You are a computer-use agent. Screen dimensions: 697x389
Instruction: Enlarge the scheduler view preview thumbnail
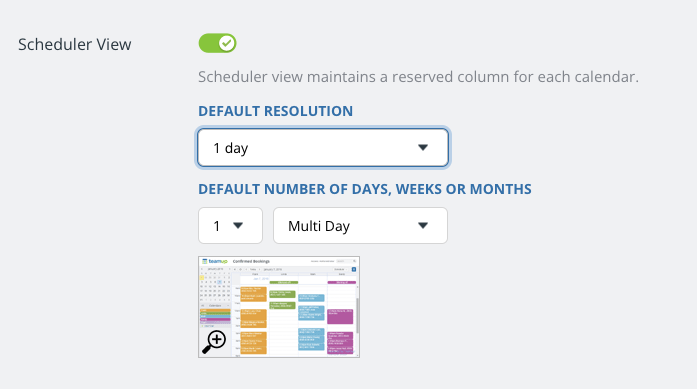[x=279, y=307]
